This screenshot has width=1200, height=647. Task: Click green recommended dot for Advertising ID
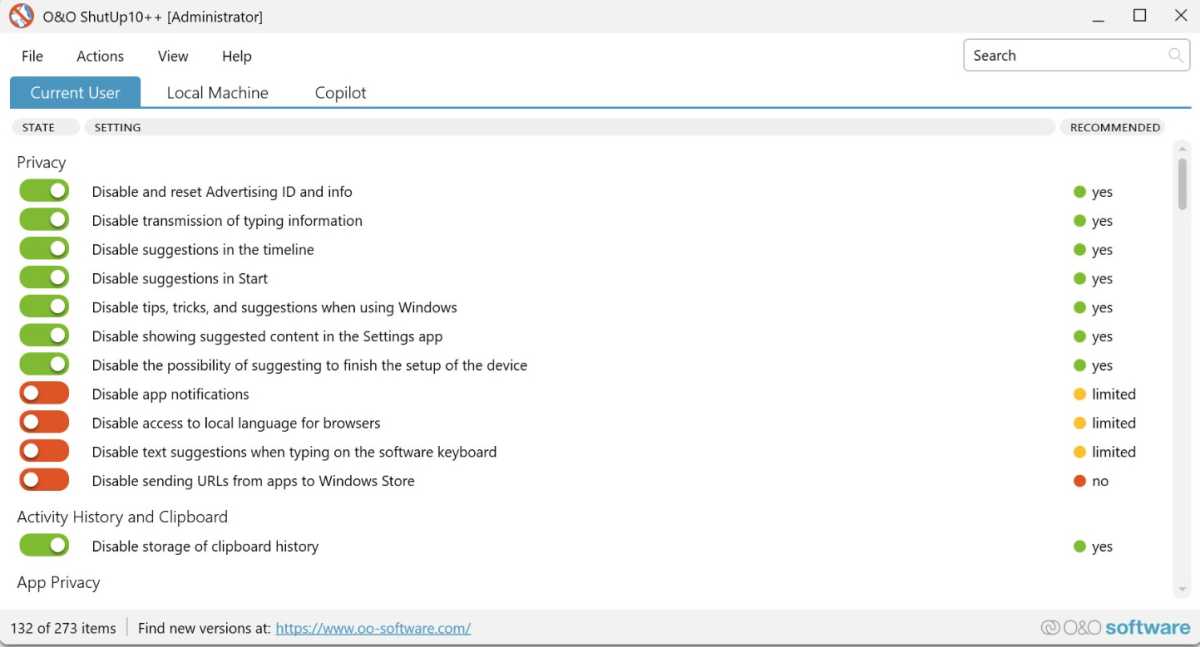coord(1079,192)
